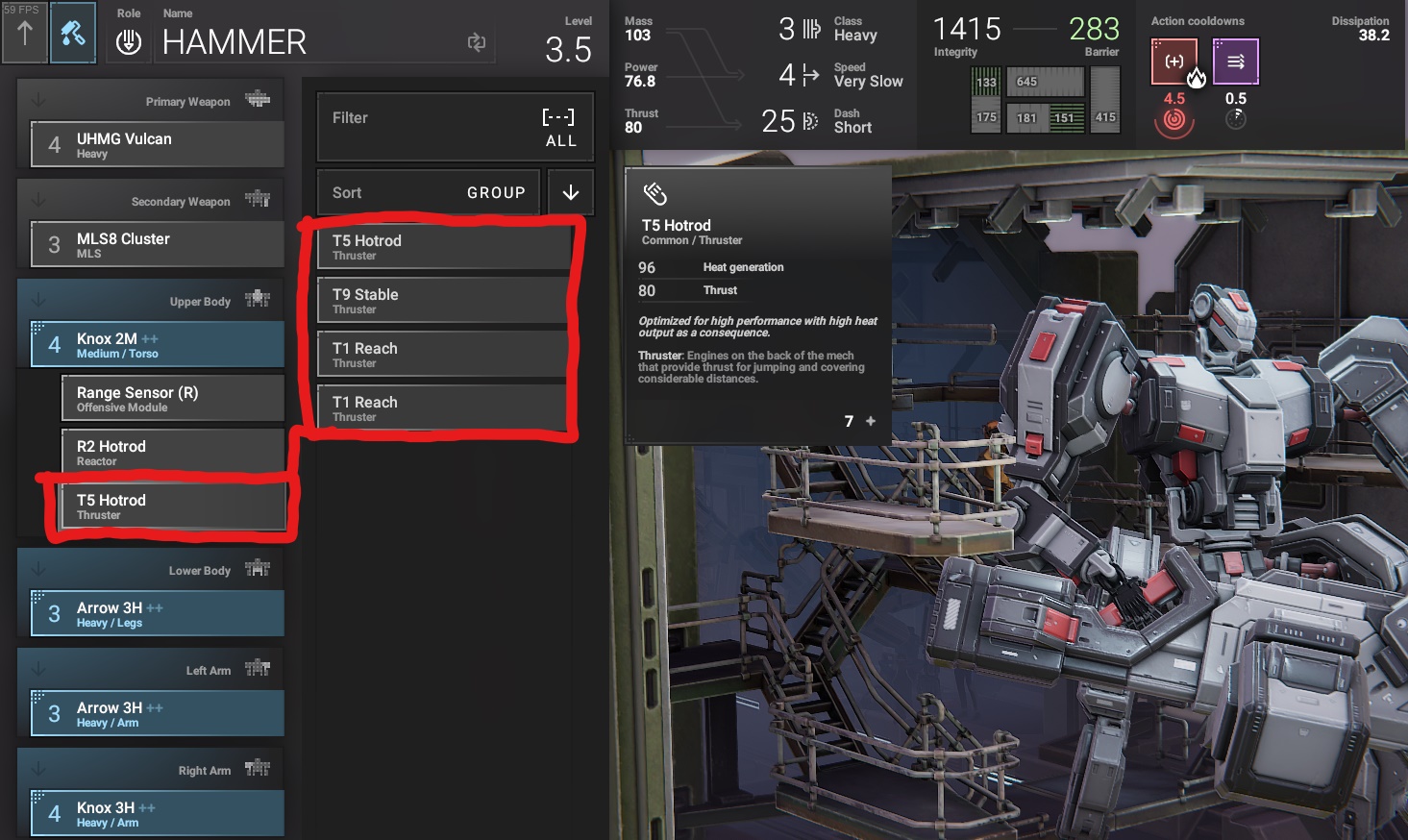Collapse the Left Arm section arrow
Viewport: 1408px width, 840px height.
click(x=38, y=669)
